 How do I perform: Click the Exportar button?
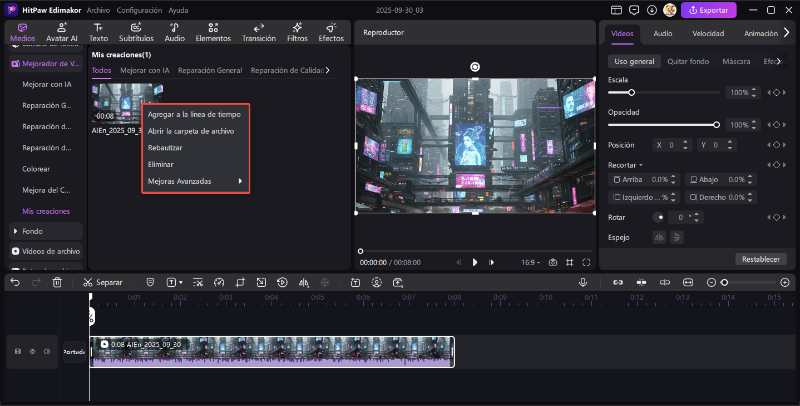708,10
